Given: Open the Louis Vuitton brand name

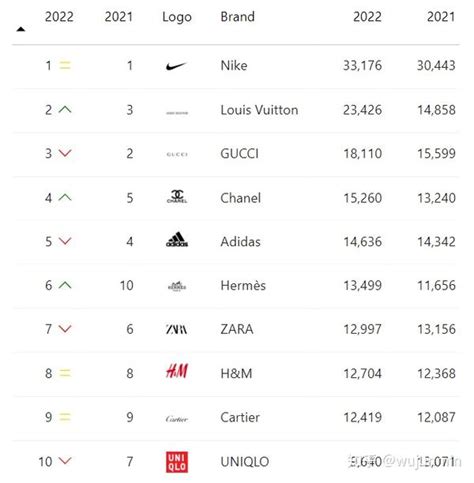Looking at the screenshot, I should [x=259, y=110].
